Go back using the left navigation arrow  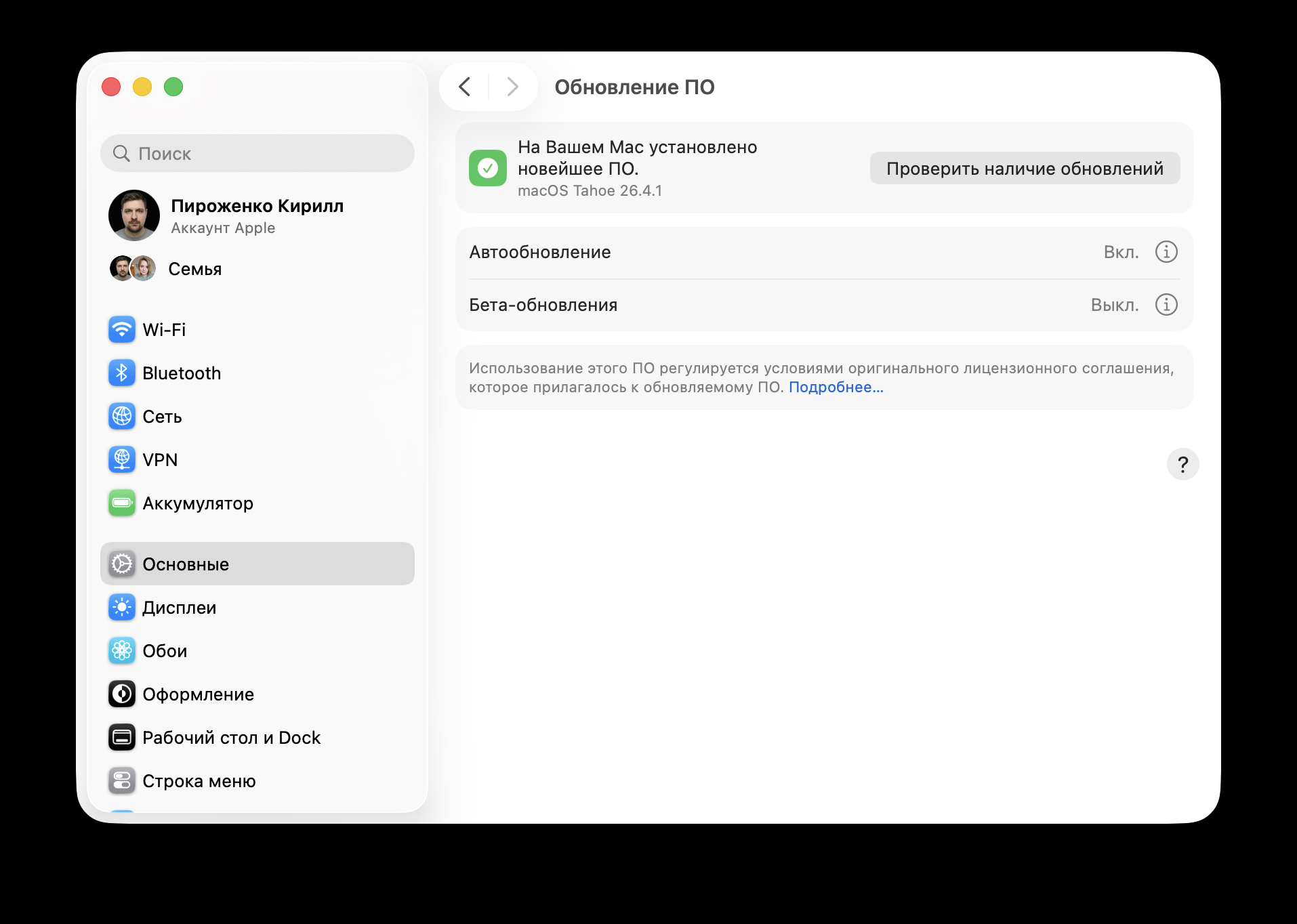[x=465, y=87]
